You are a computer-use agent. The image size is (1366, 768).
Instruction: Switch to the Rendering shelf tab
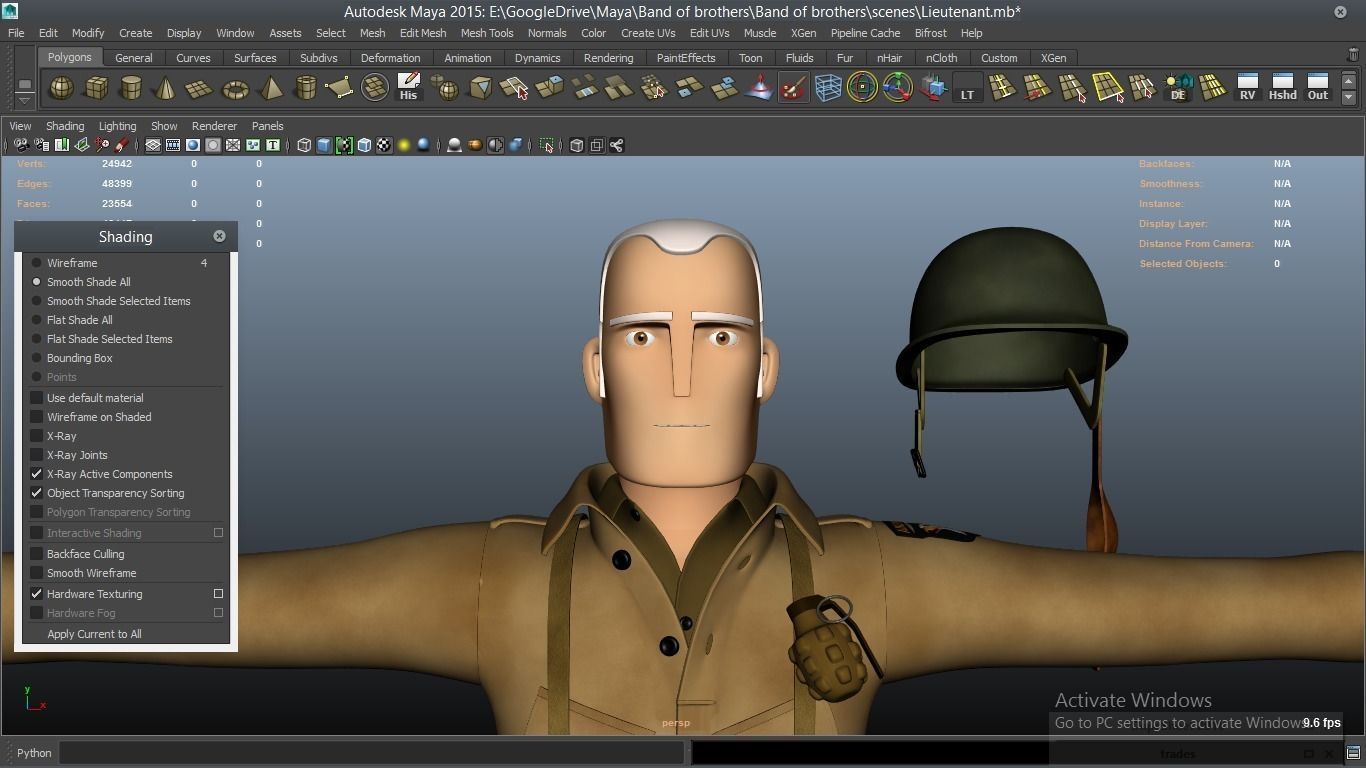pyautogui.click(x=608, y=58)
